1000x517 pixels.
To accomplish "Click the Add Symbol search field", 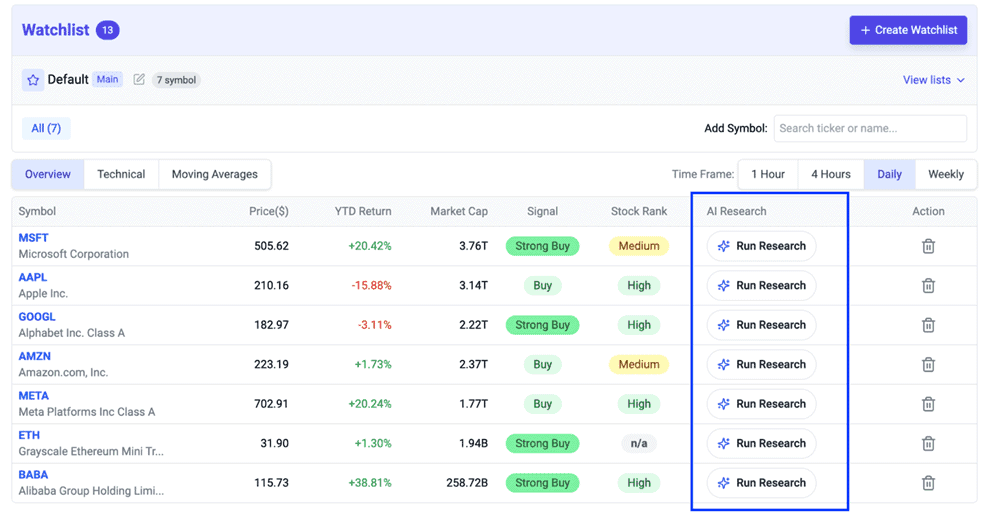I will pyautogui.click(x=869, y=128).
